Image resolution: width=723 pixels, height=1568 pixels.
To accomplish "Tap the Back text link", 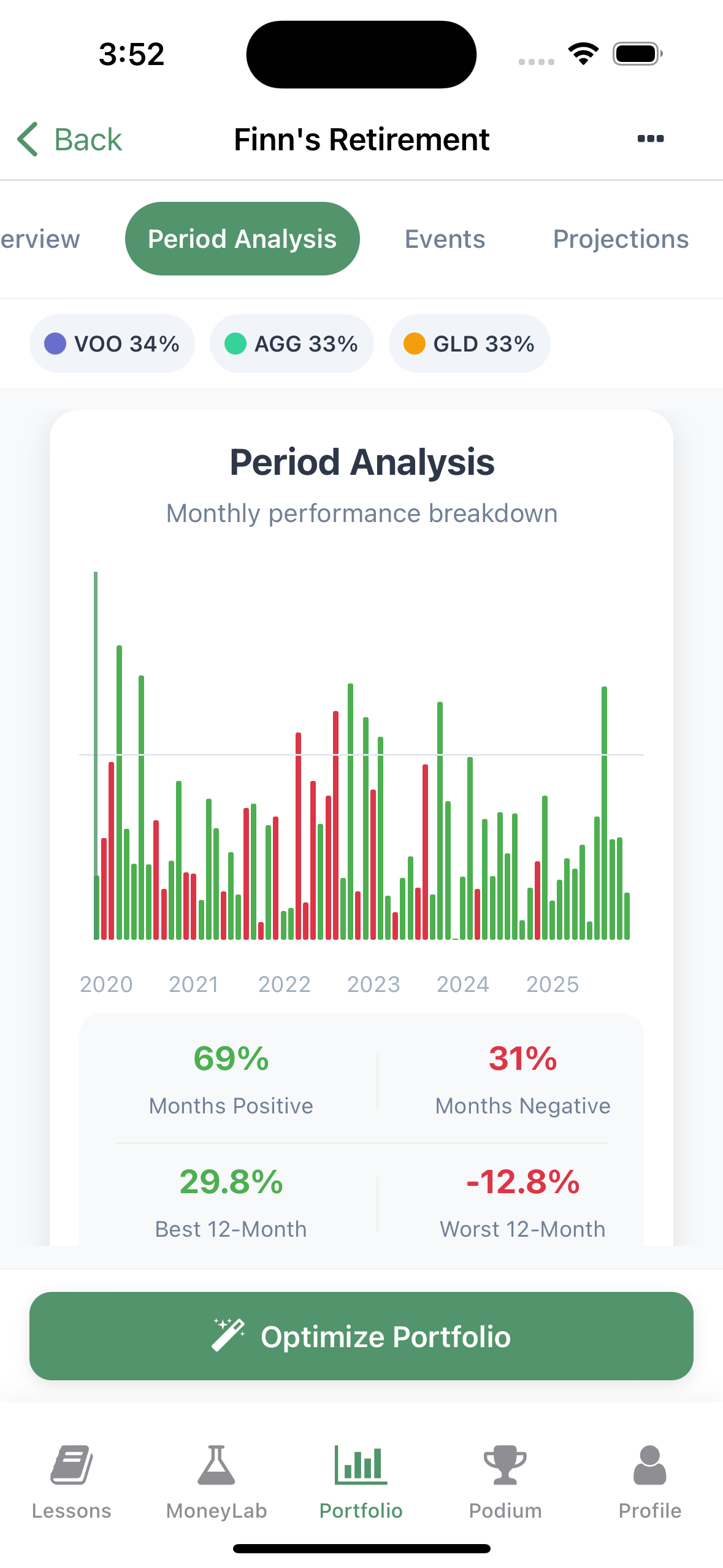I will 88,139.
